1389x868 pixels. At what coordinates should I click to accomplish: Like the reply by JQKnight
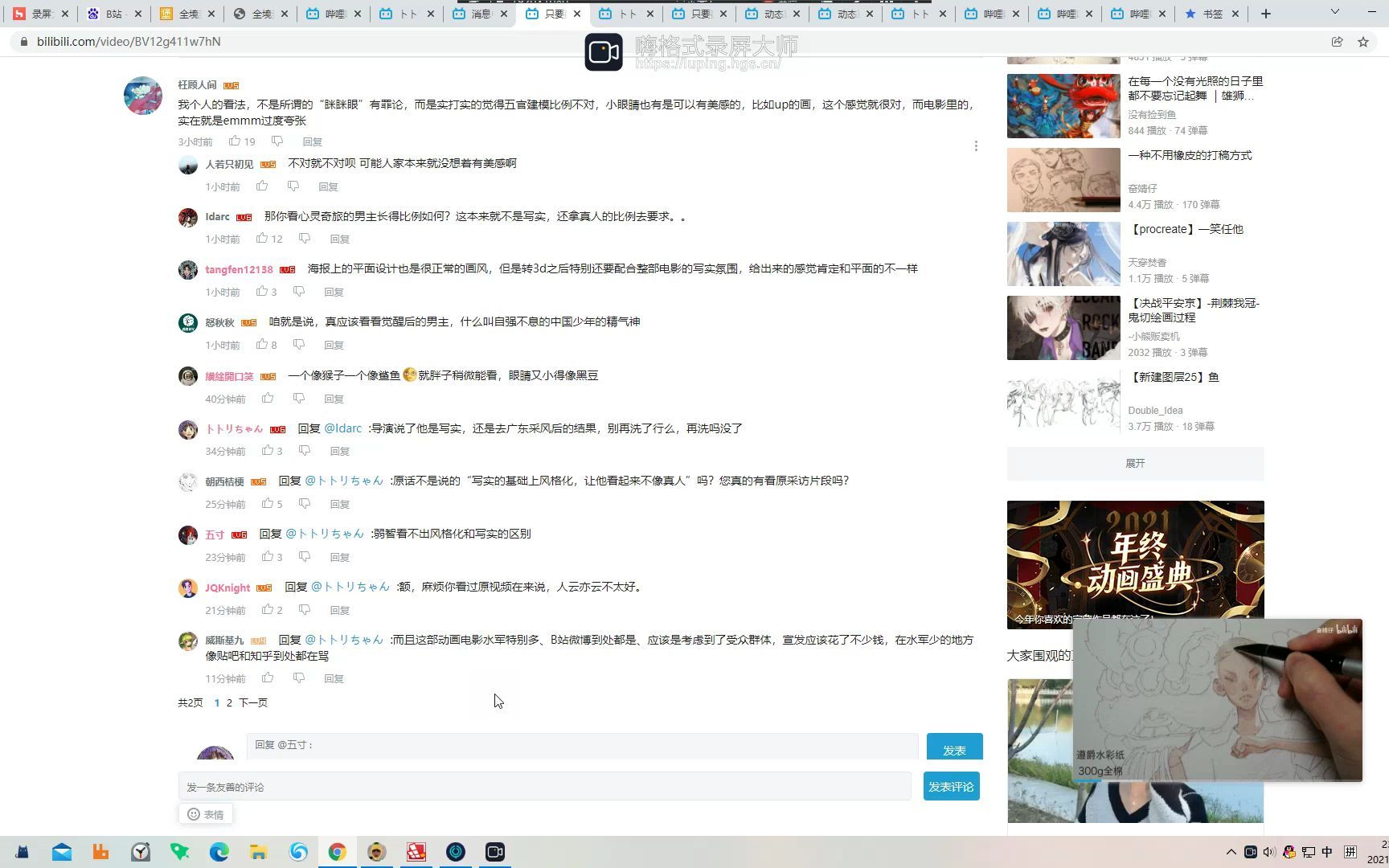268,610
